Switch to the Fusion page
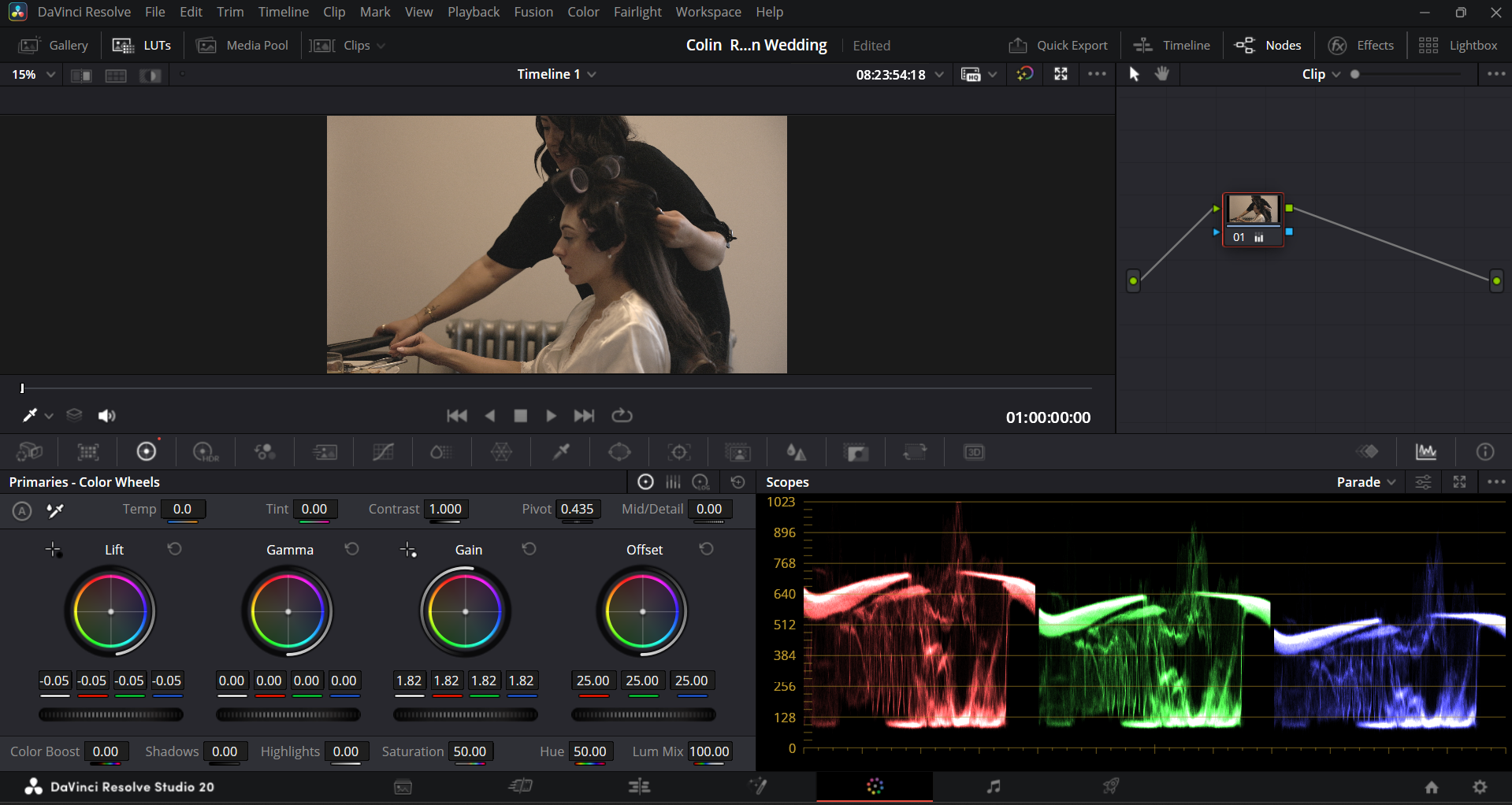 click(757, 786)
